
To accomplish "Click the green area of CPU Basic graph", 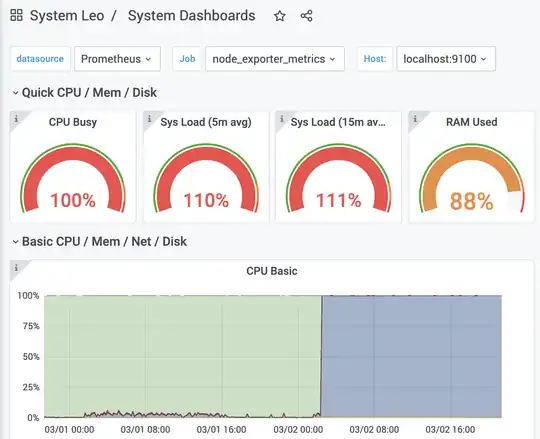I will click(x=183, y=355).
